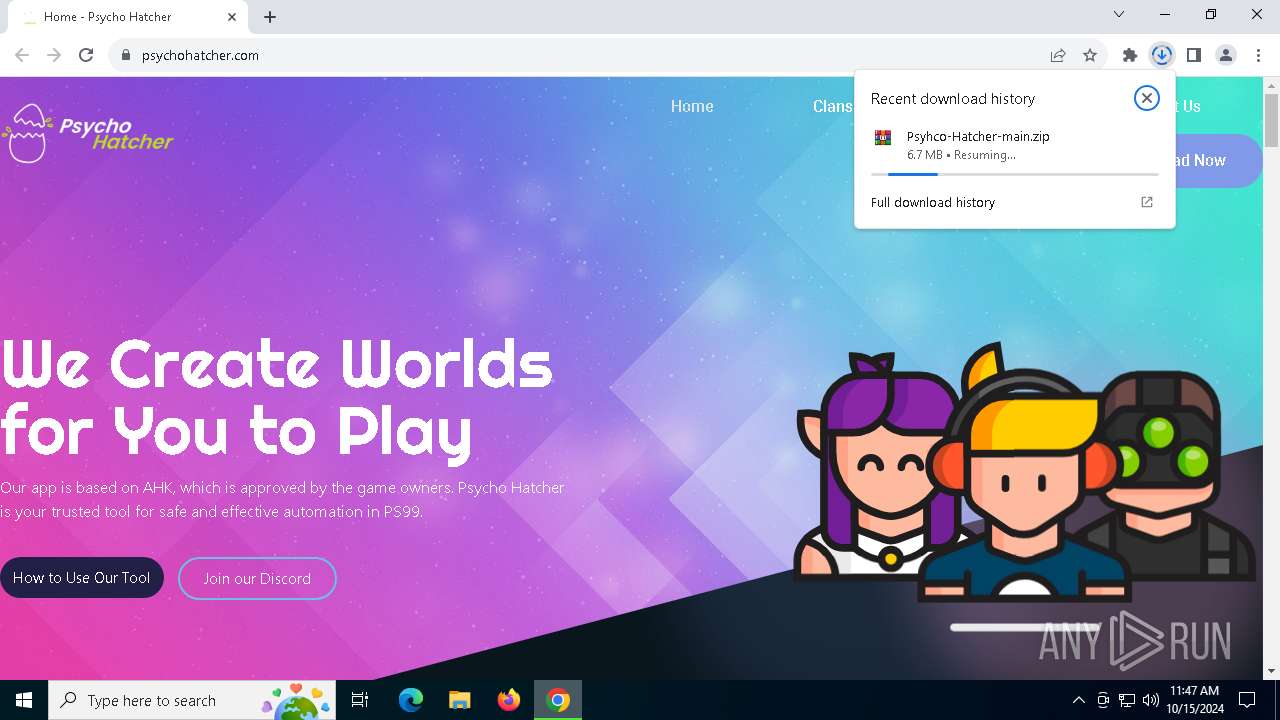Click the Chrome taskbar icon
The height and width of the screenshot is (720, 1280).
click(558, 700)
